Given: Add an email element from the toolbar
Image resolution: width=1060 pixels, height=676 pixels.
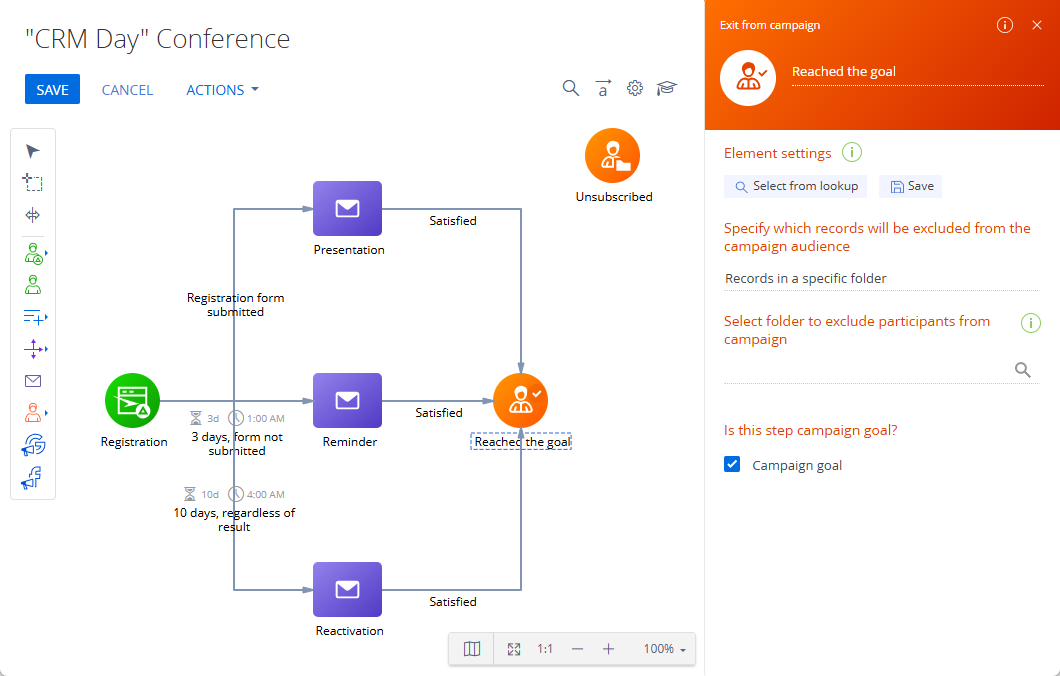Looking at the screenshot, I should tap(32, 381).
